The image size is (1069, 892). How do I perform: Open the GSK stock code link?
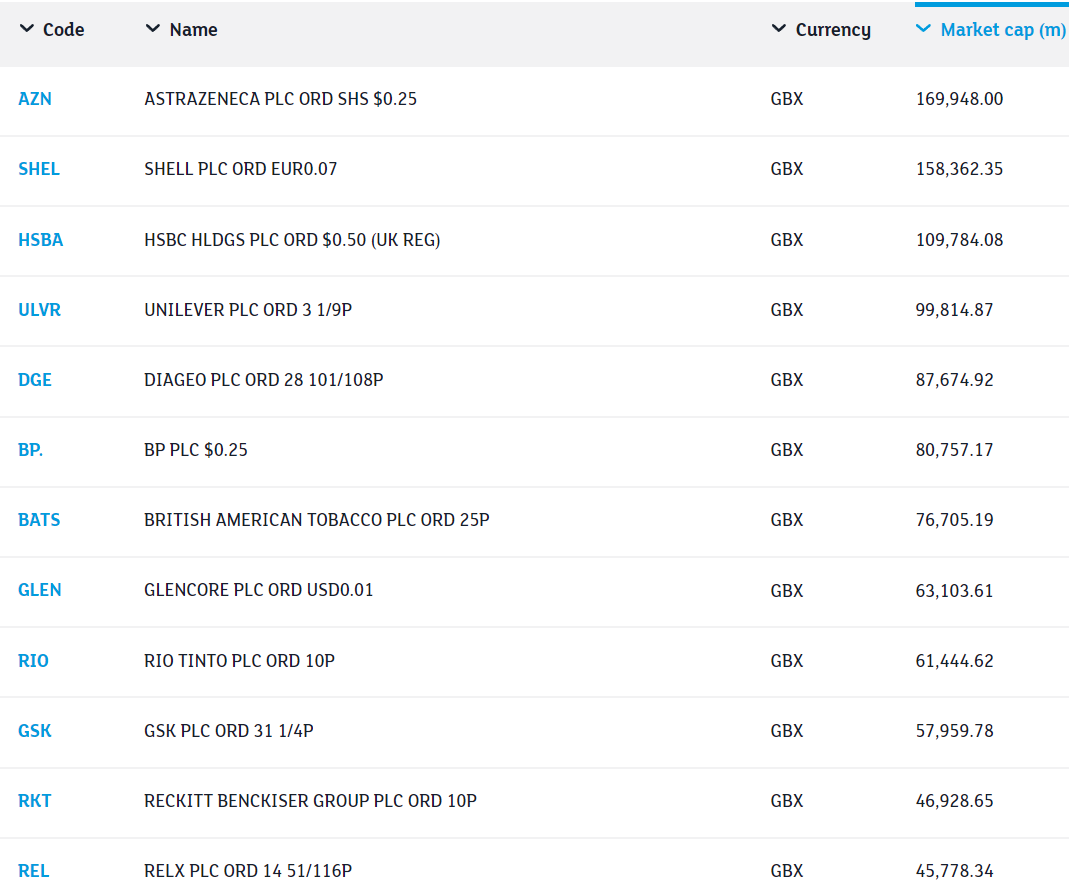point(35,731)
